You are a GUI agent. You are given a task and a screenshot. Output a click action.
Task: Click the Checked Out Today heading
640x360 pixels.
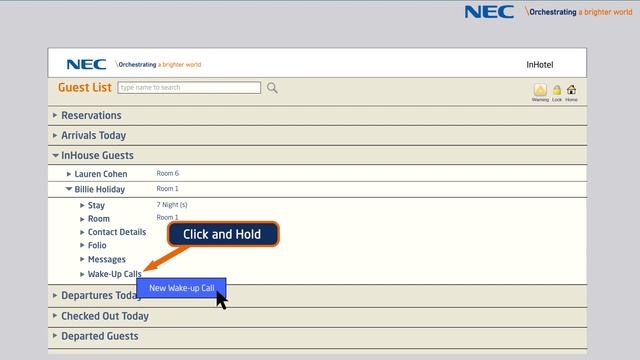(x=105, y=316)
